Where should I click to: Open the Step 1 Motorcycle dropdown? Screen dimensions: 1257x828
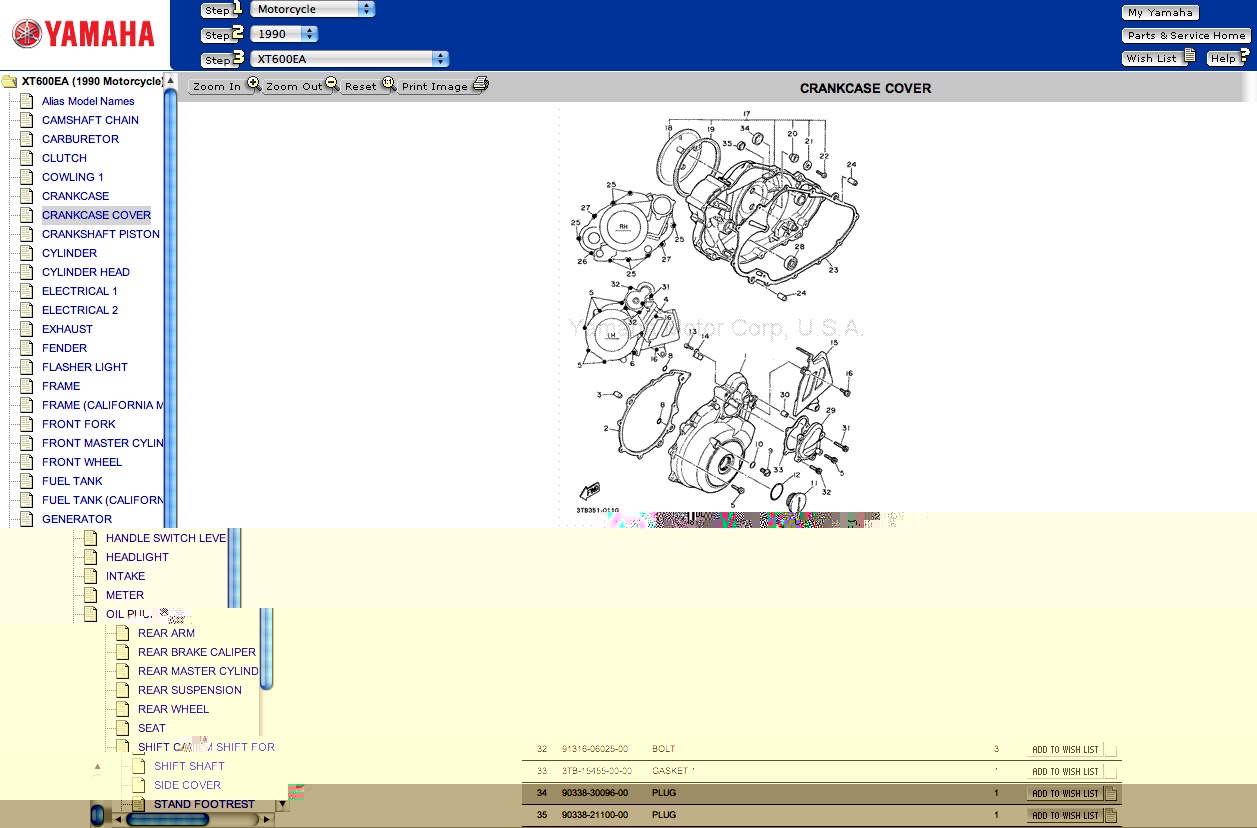312,9
